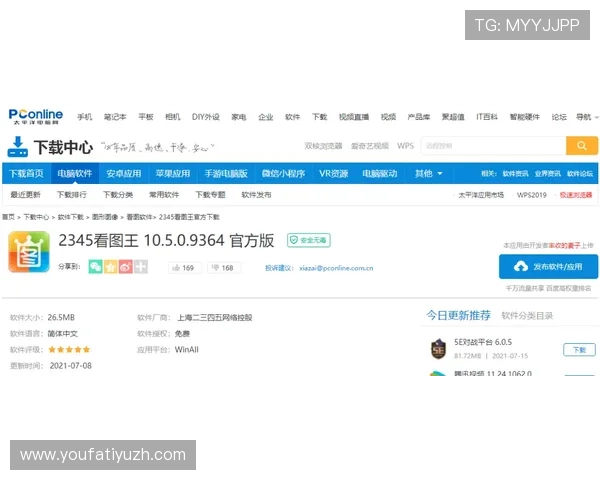Click 软件资讯 related link

tap(515, 174)
